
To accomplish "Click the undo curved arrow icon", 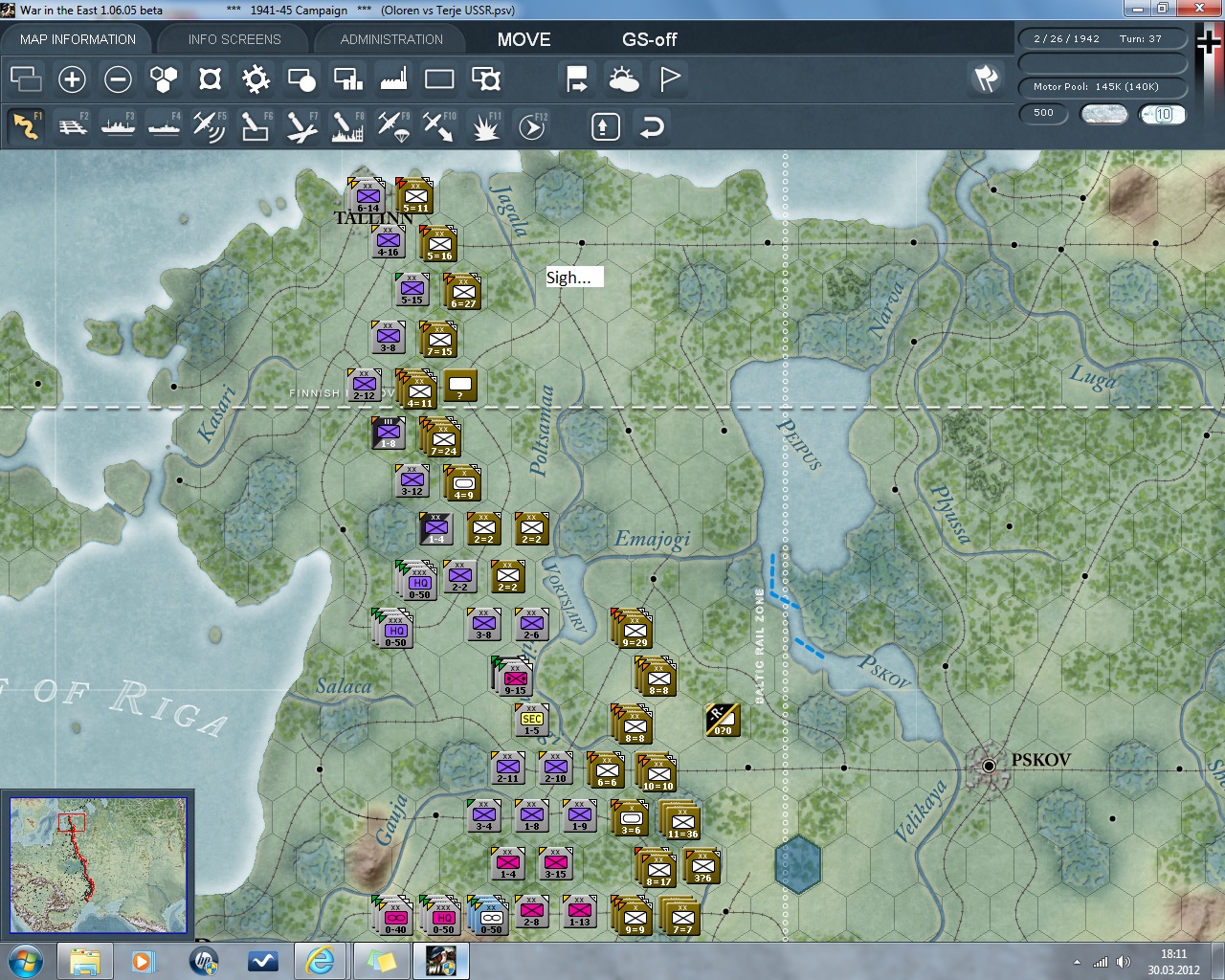I will [652, 126].
